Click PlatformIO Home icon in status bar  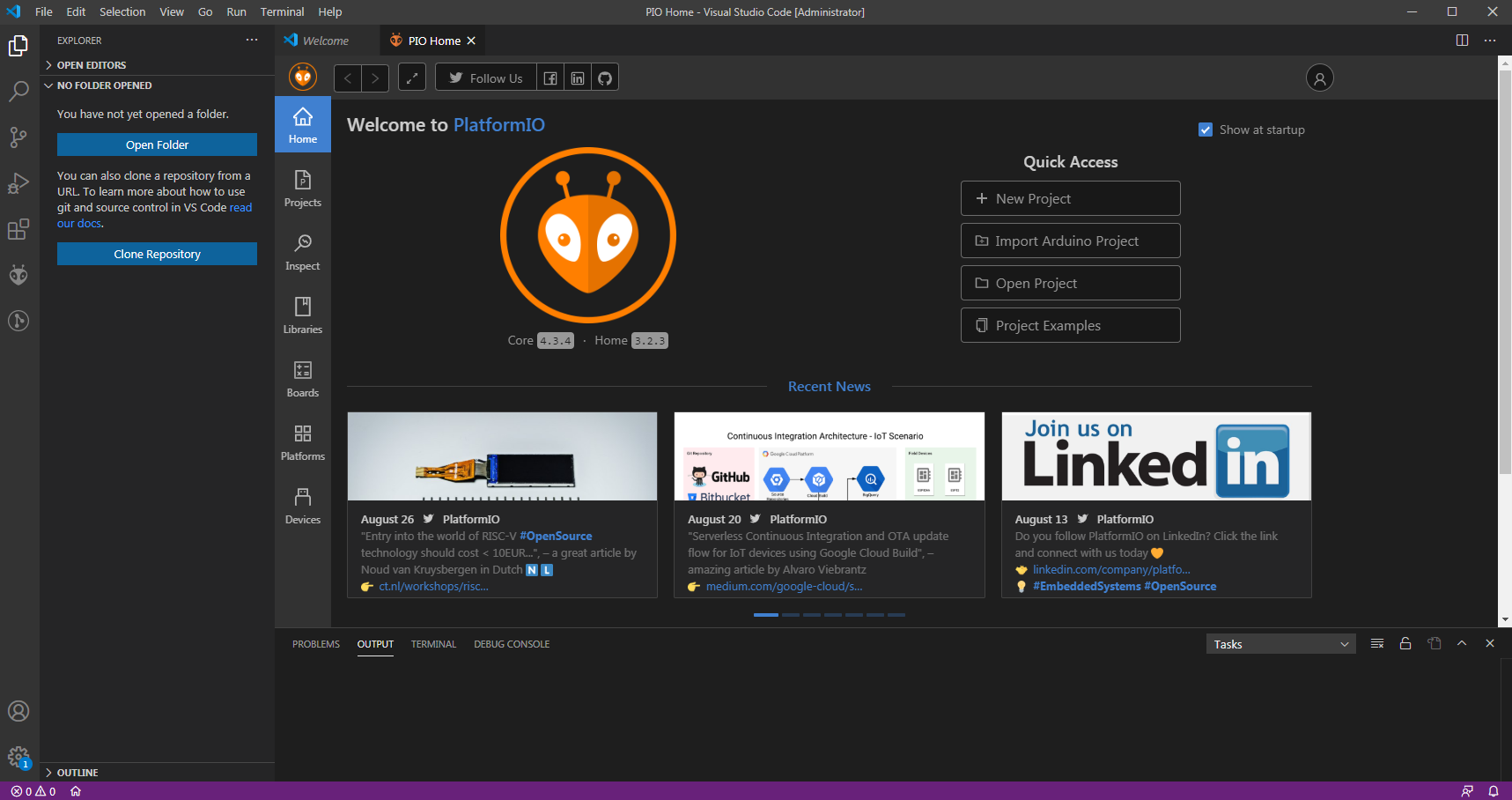click(x=76, y=791)
